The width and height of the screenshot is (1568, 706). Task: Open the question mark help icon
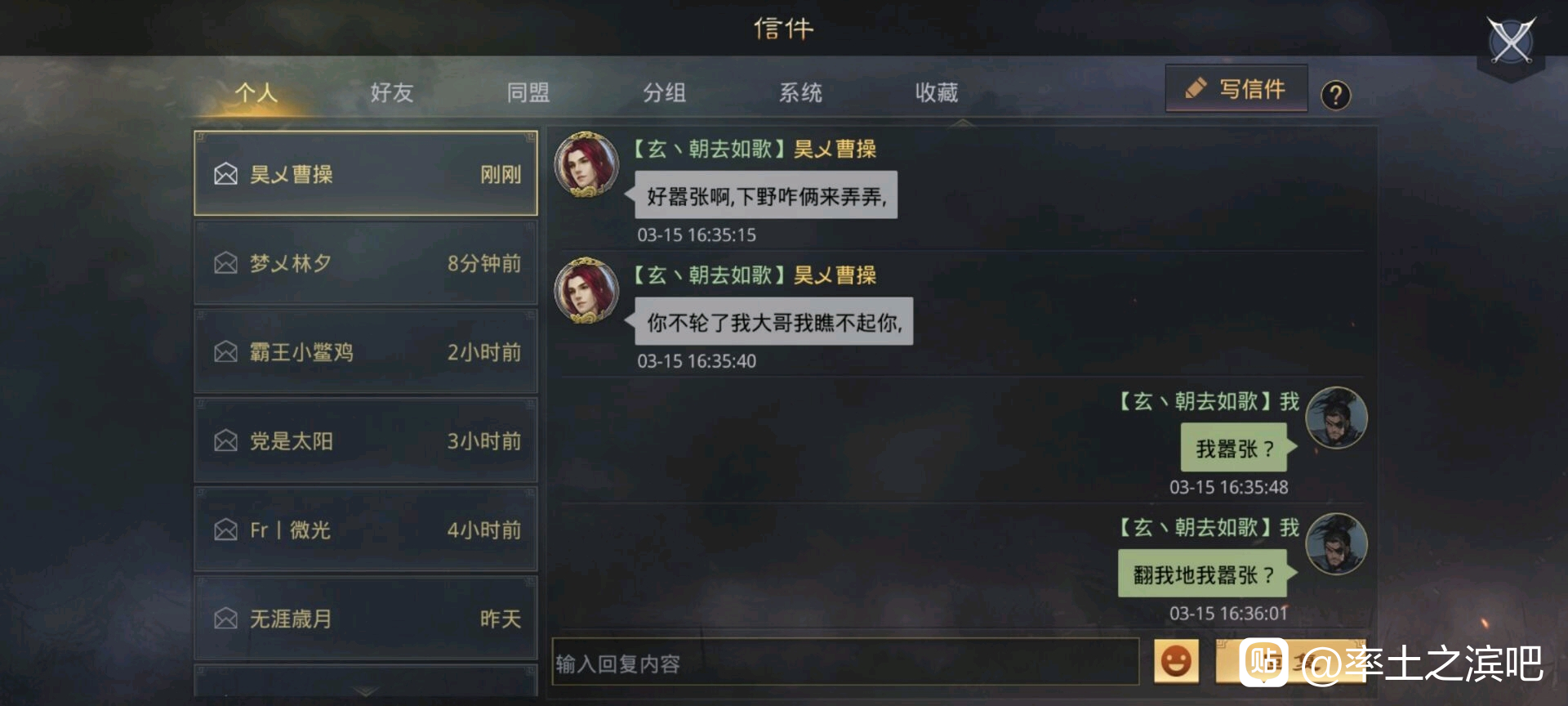(x=1336, y=96)
